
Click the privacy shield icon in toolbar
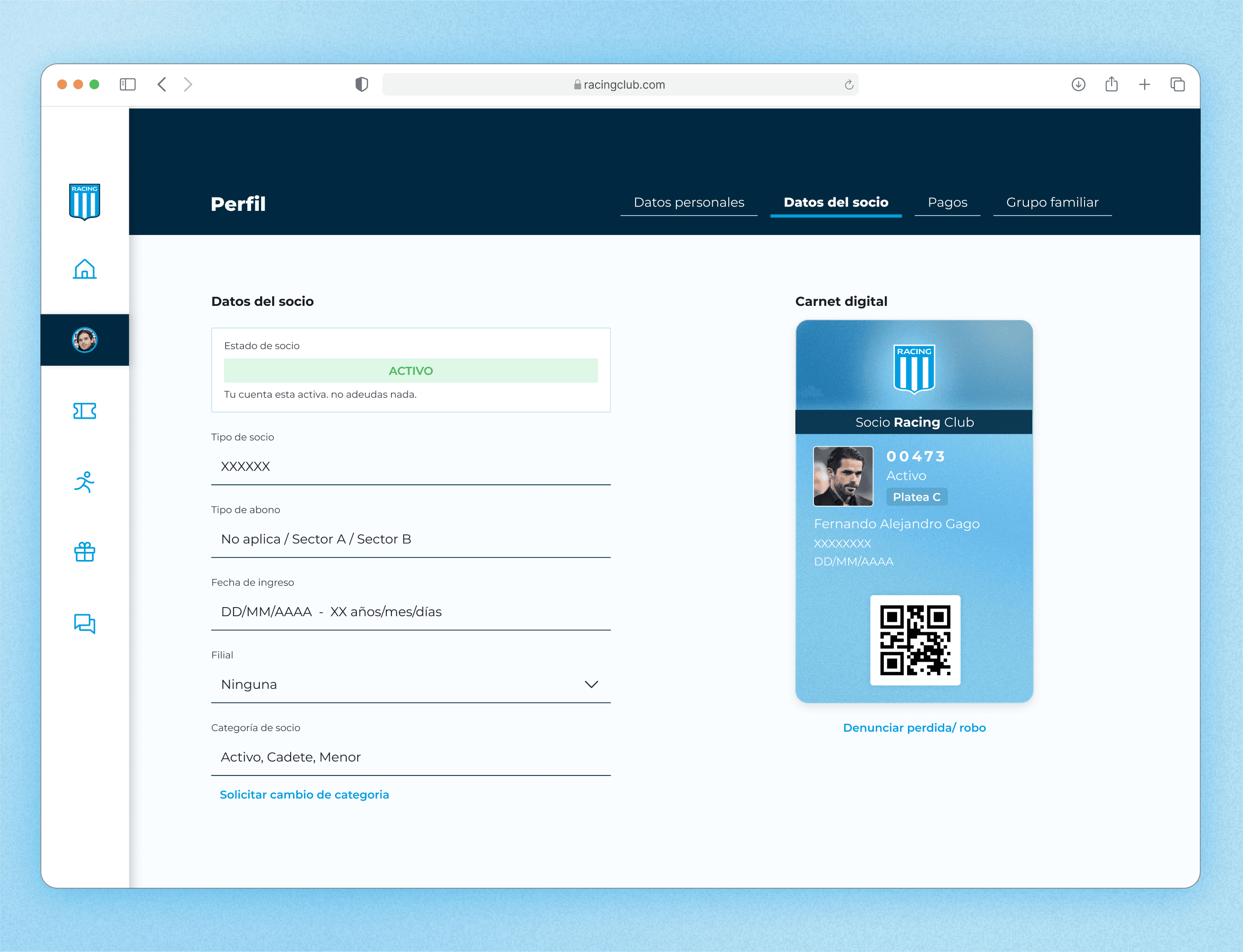[362, 84]
